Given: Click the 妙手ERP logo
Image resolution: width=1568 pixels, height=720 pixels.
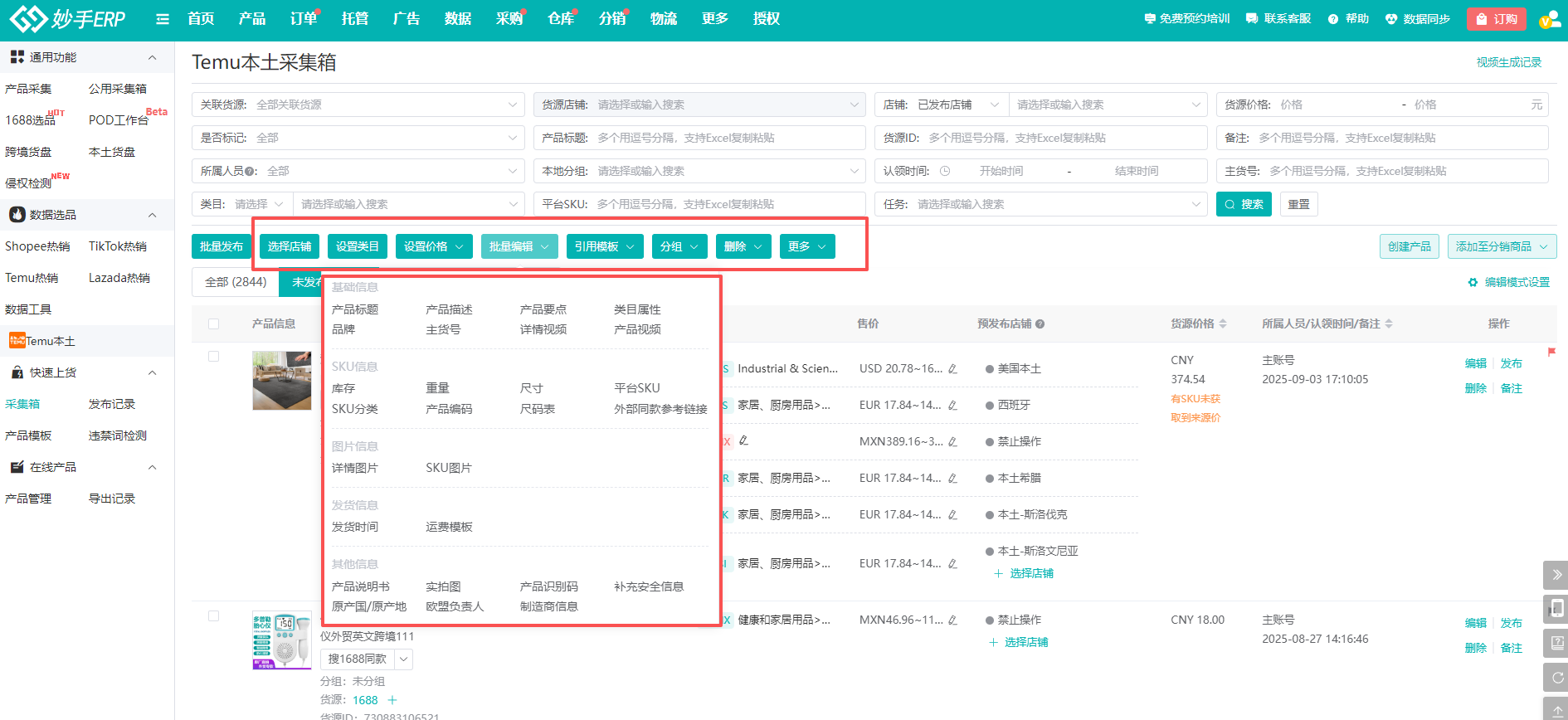Looking at the screenshot, I should point(67,18).
